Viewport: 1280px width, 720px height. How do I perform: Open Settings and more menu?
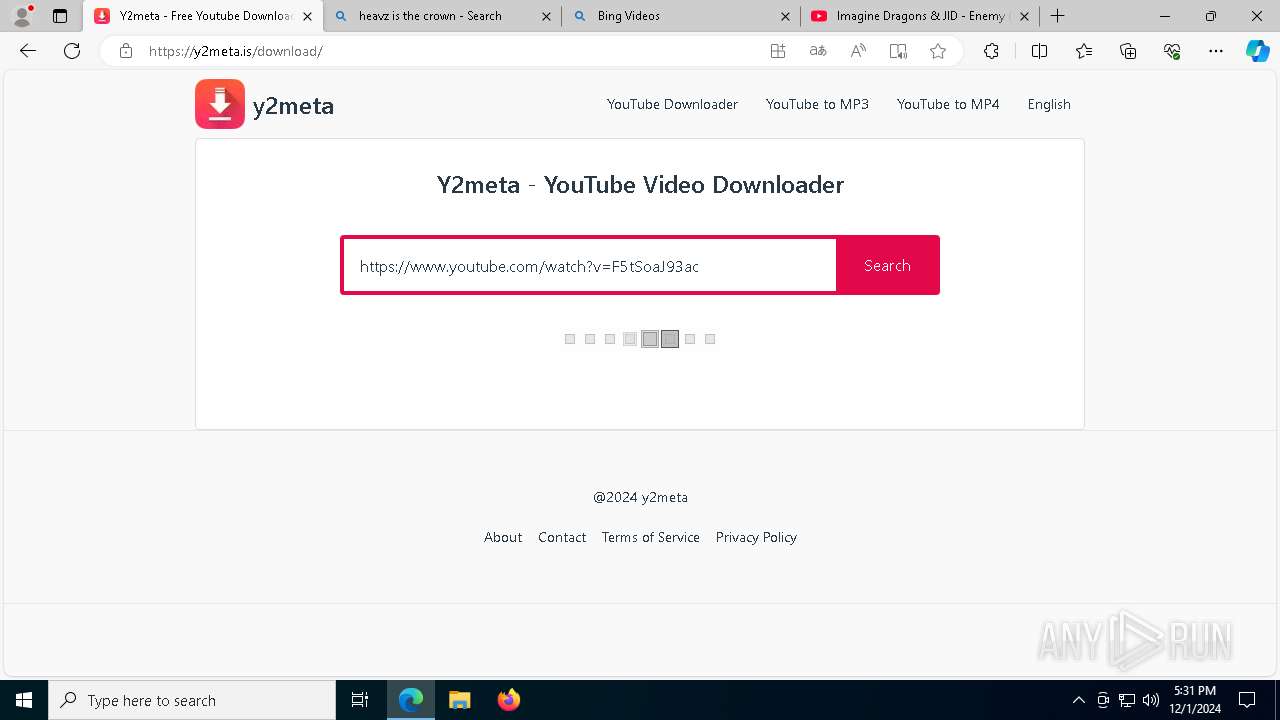pyautogui.click(x=1216, y=51)
